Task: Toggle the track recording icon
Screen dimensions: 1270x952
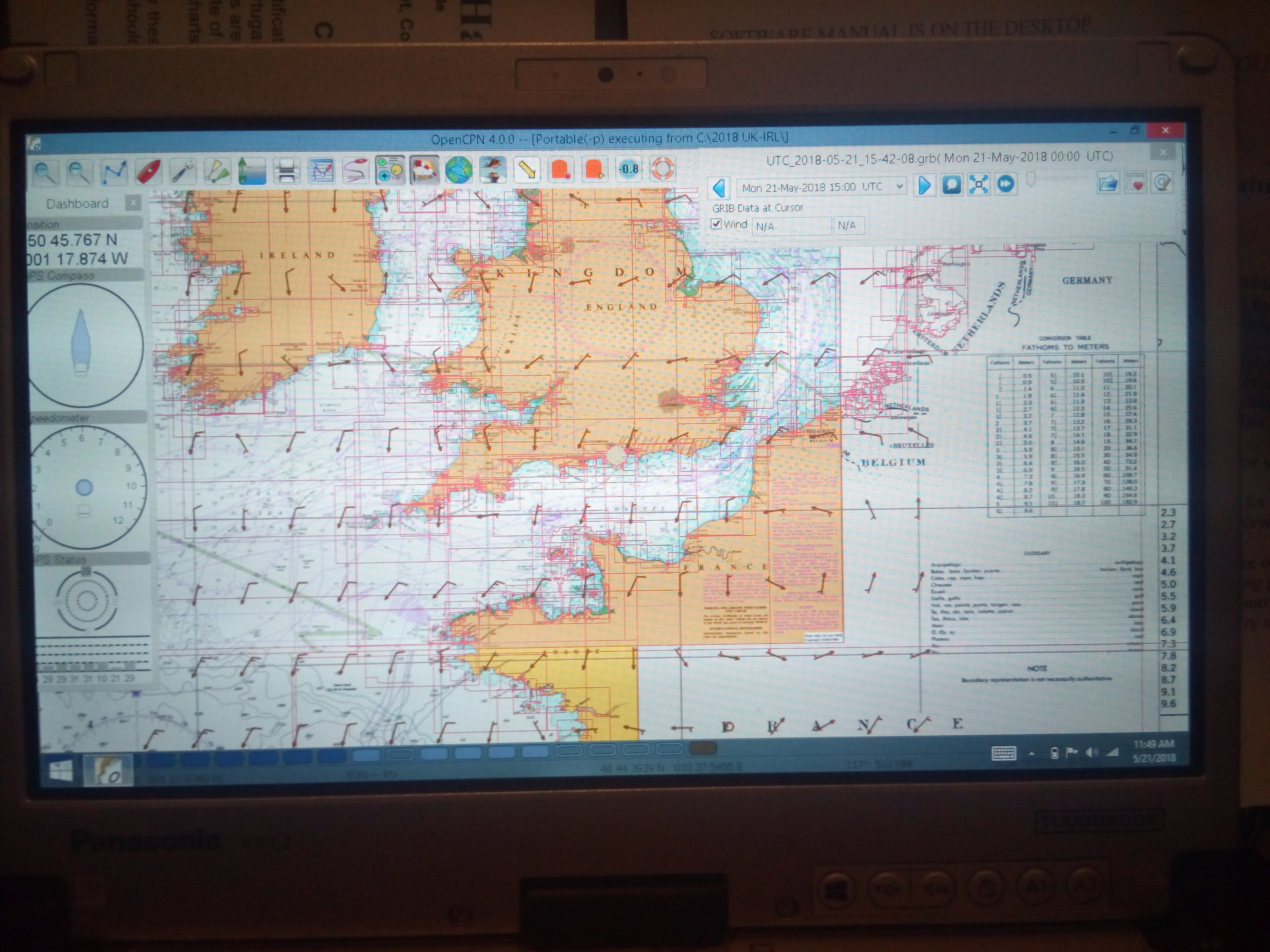Action: point(355,170)
